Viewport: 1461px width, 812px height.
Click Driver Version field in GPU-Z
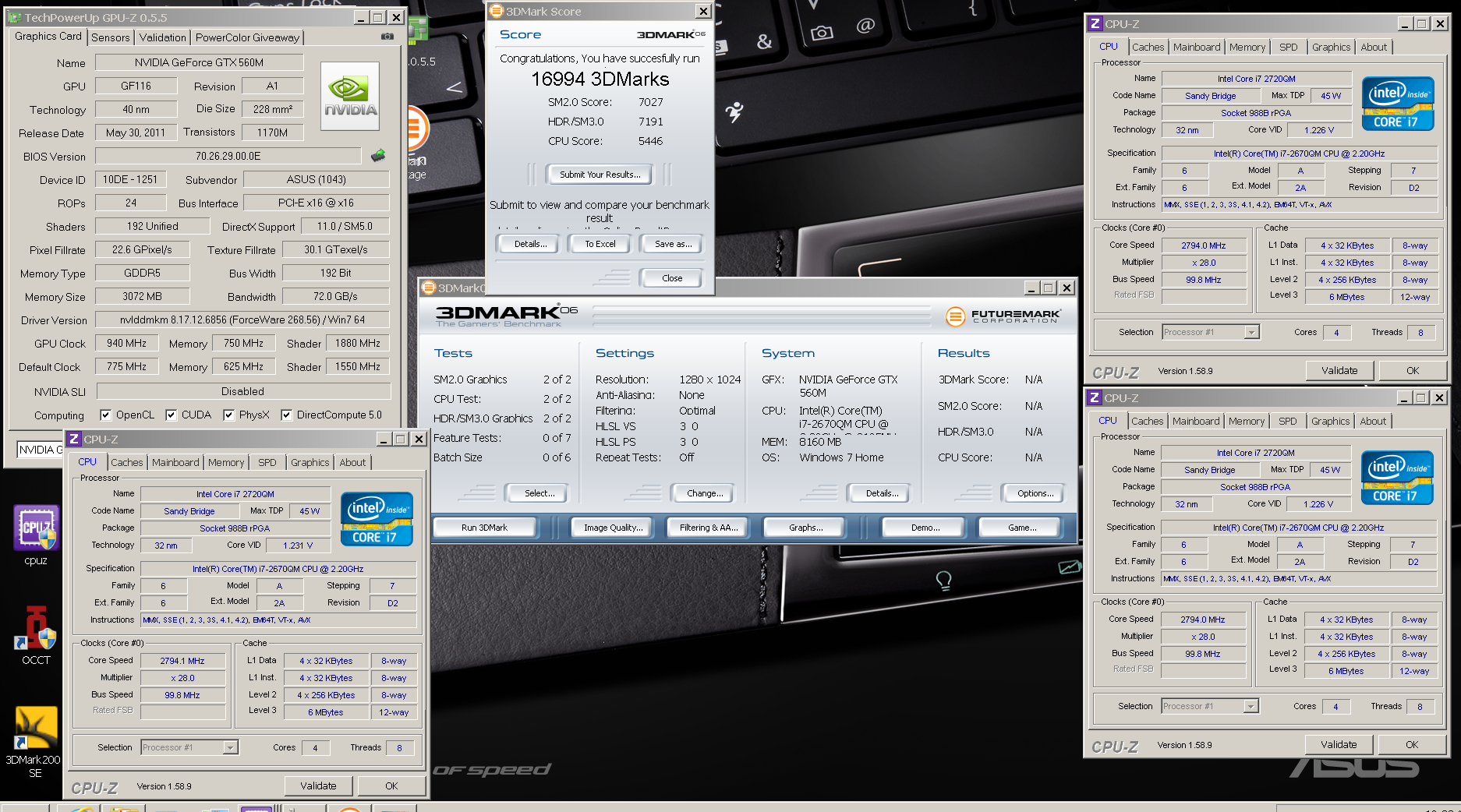coord(242,320)
